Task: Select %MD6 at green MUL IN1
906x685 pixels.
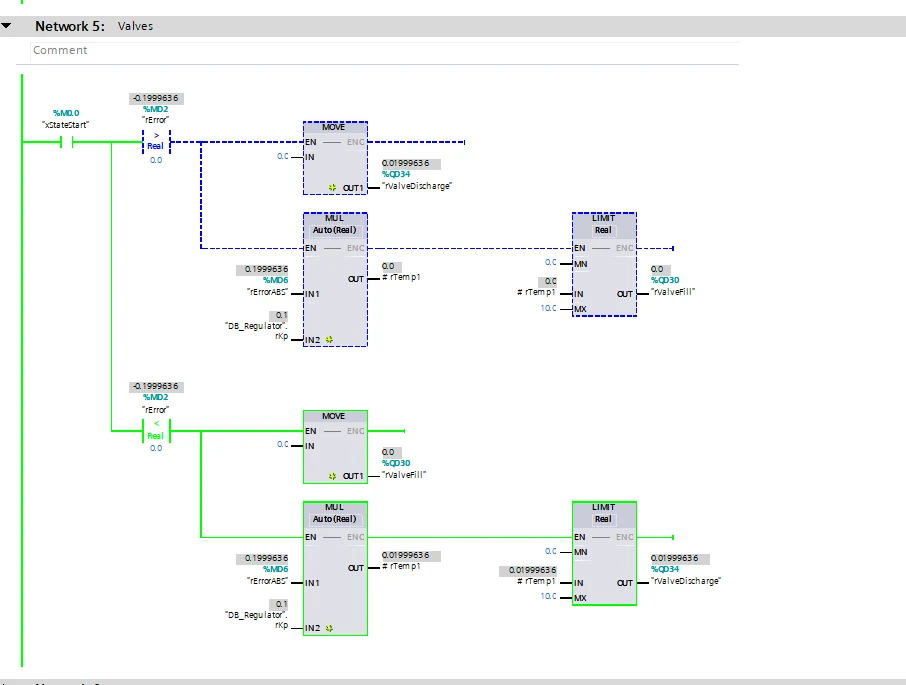Action: [275, 569]
